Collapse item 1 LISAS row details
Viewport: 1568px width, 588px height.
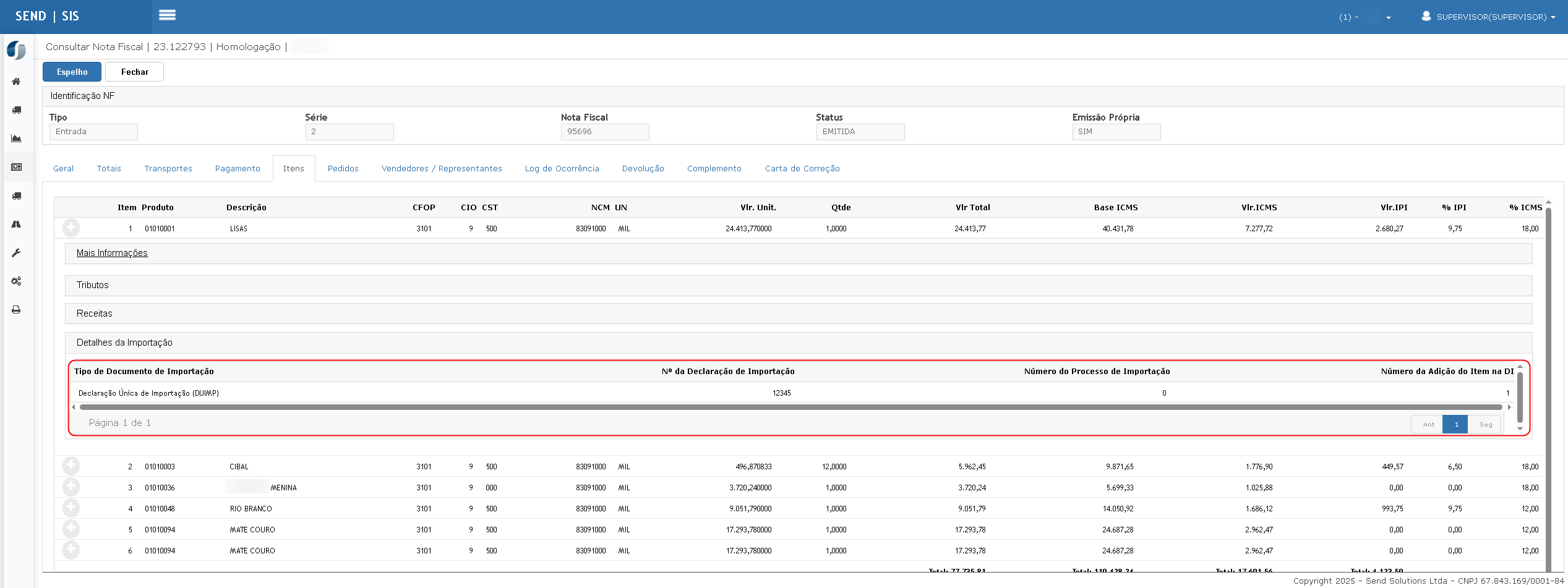pos(71,228)
